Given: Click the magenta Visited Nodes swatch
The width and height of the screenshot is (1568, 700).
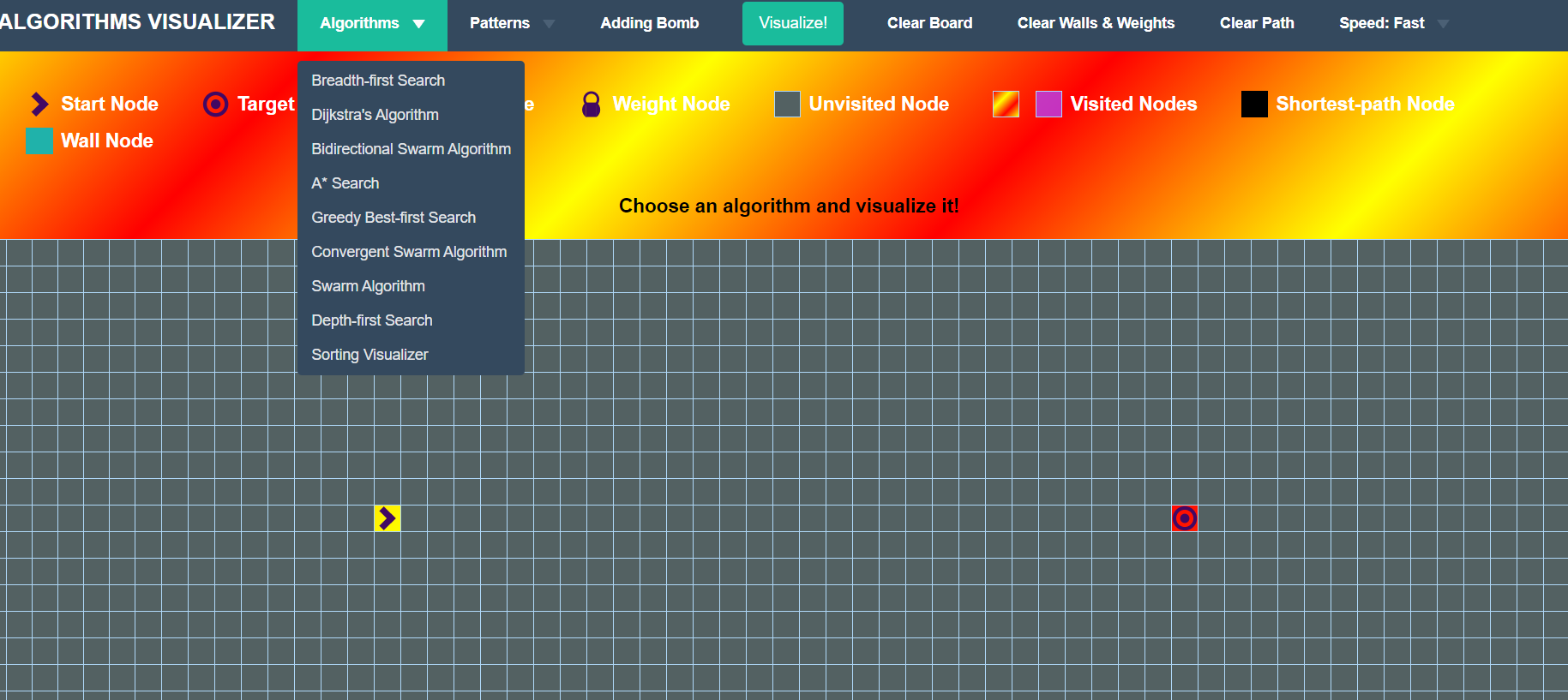Looking at the screenshot, I should tap(1048, 104).
